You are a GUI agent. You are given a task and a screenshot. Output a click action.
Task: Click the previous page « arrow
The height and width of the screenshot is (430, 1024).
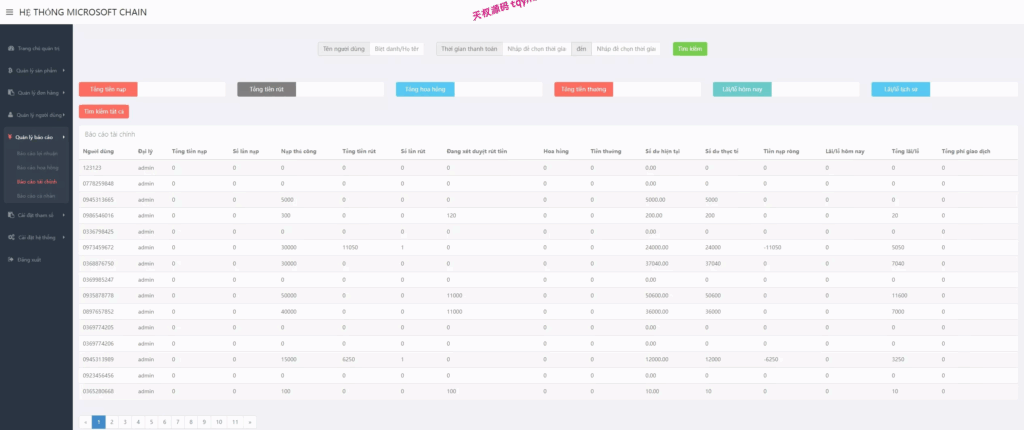click(x=86, y=422)
